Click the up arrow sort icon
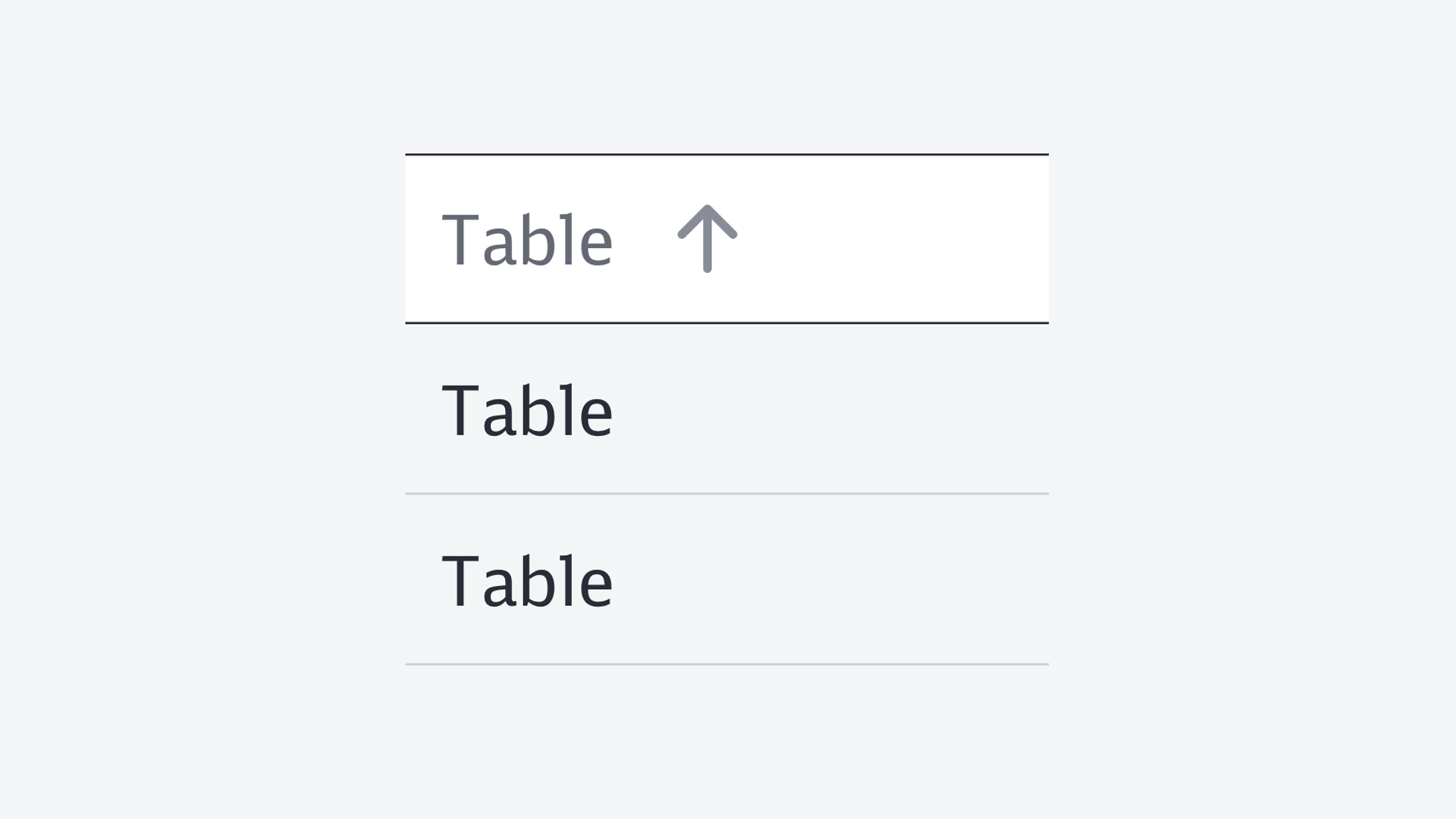 pos(707,238)
